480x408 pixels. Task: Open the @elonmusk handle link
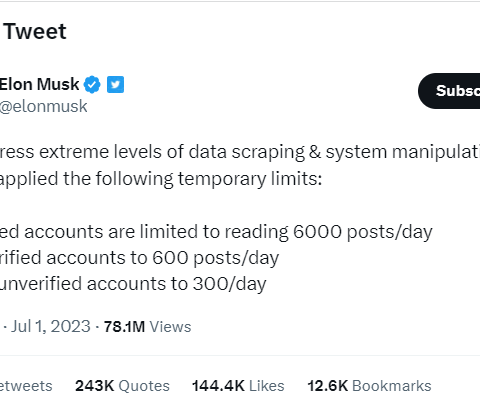click(x=43, y=107)
